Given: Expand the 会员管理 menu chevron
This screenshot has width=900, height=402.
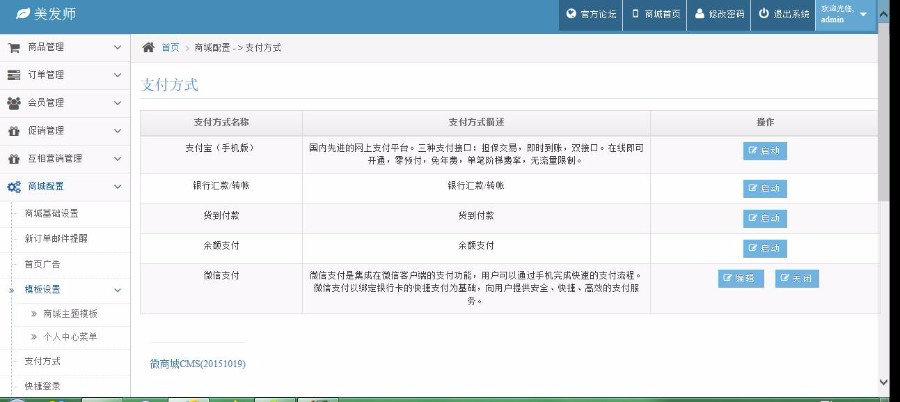Looking at the screenshot, I should [x=118, y=103].
